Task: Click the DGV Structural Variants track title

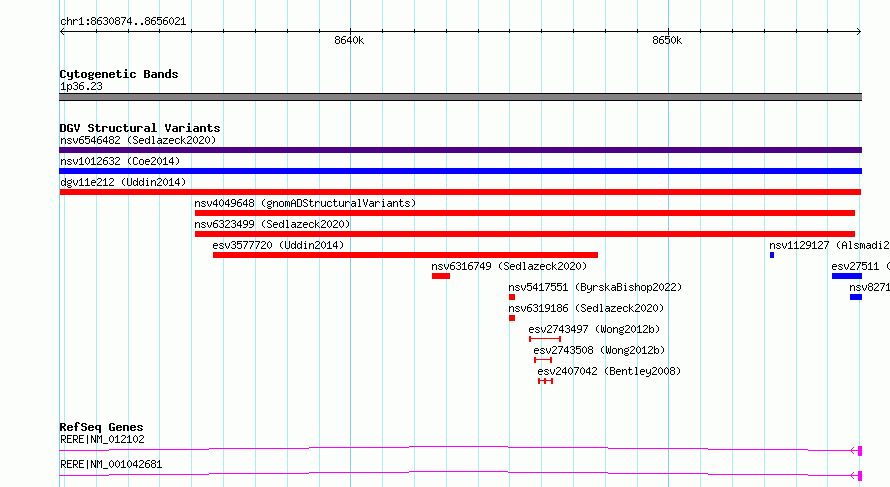Action: 140,128
